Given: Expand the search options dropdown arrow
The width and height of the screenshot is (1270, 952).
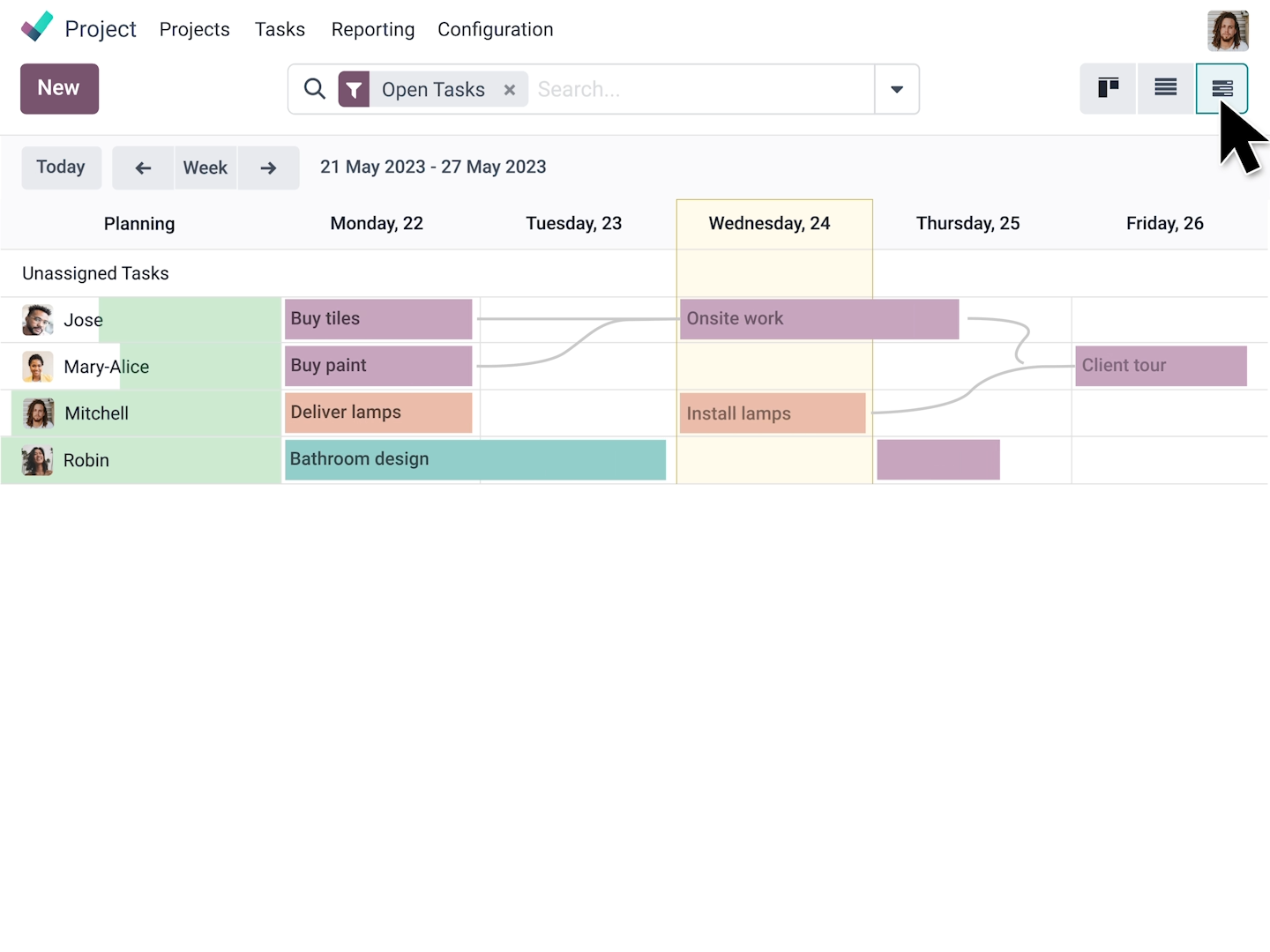Looking at the screenshot, I should (x=897, y=89).
